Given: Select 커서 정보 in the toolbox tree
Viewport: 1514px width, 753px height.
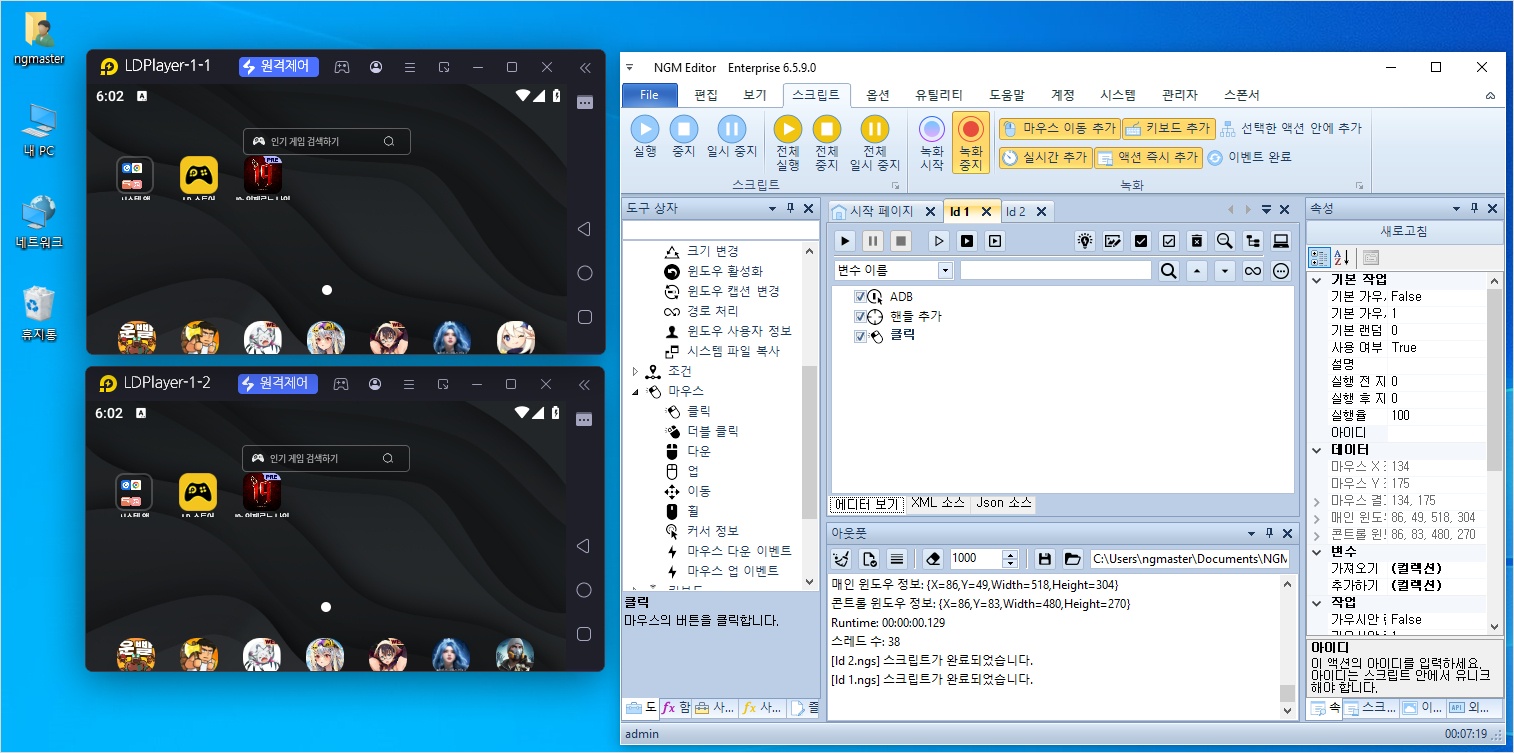Looking at the screenshot, I should tap(712, 531).
